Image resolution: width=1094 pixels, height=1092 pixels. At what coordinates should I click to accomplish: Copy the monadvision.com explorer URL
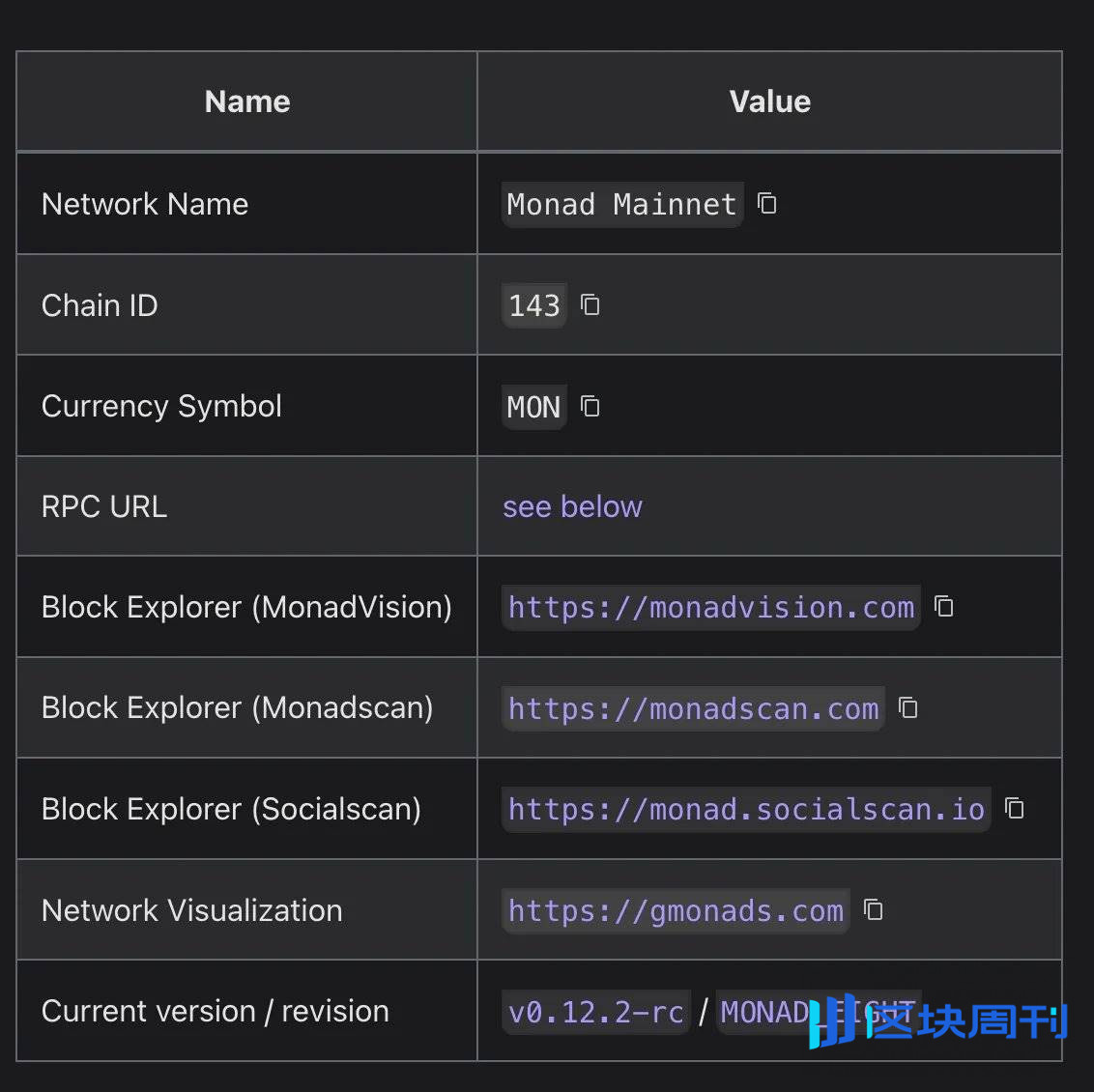point(944,607)
